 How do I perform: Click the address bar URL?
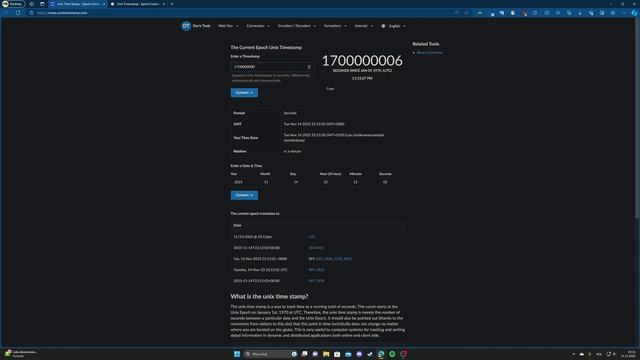click(x=62, y=13)
